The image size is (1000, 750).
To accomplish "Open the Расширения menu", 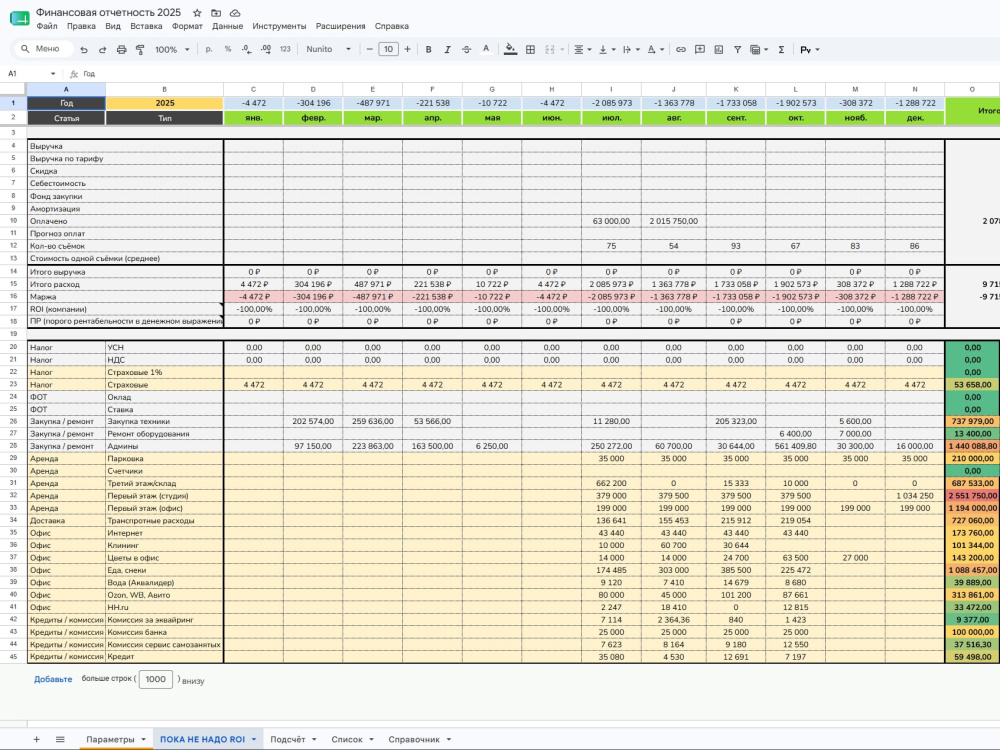I will point(341,26).
